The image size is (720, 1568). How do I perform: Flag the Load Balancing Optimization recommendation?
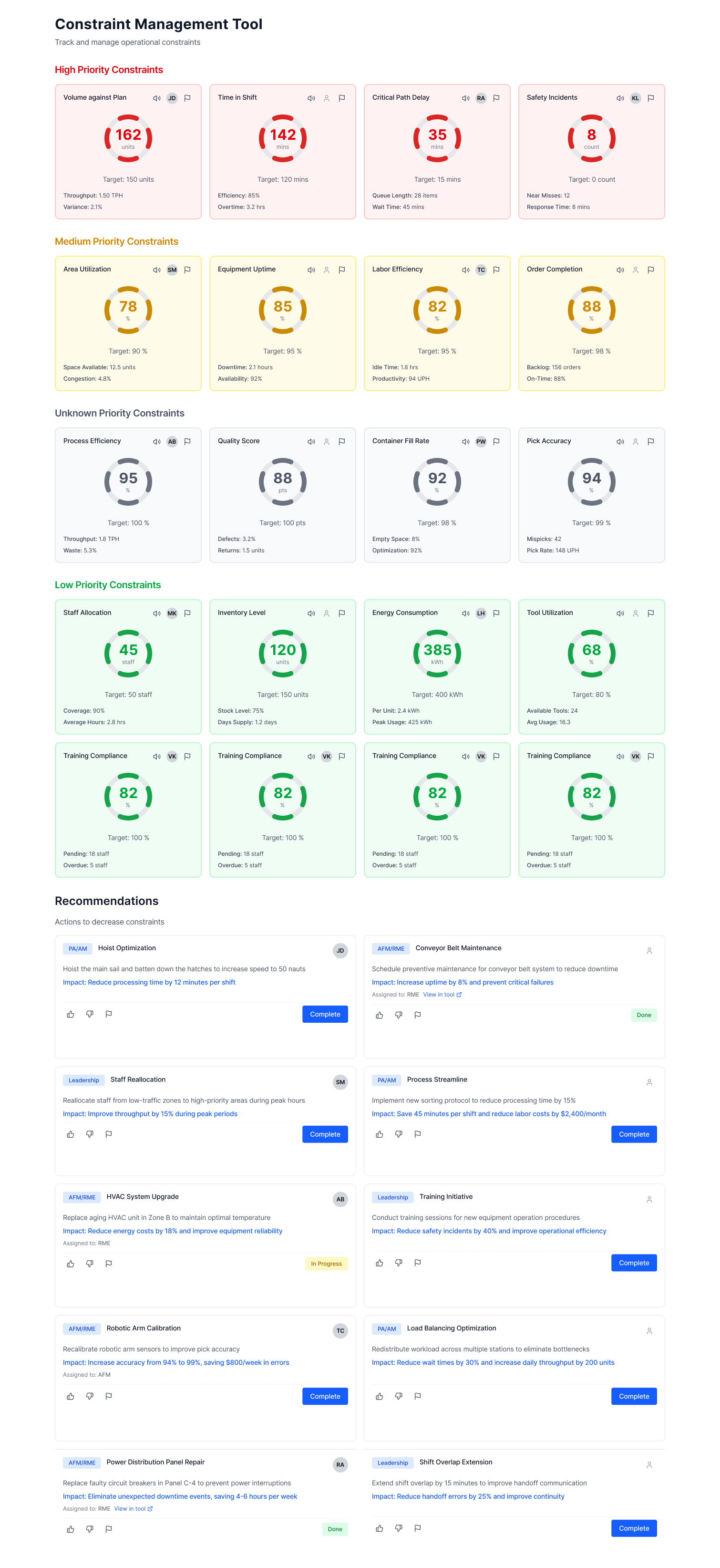418,1396
